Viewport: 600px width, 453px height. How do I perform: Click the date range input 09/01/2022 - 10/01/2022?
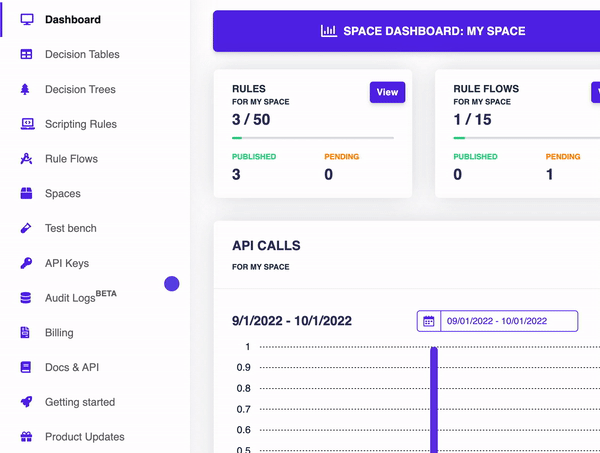click(x=509, y=321)
